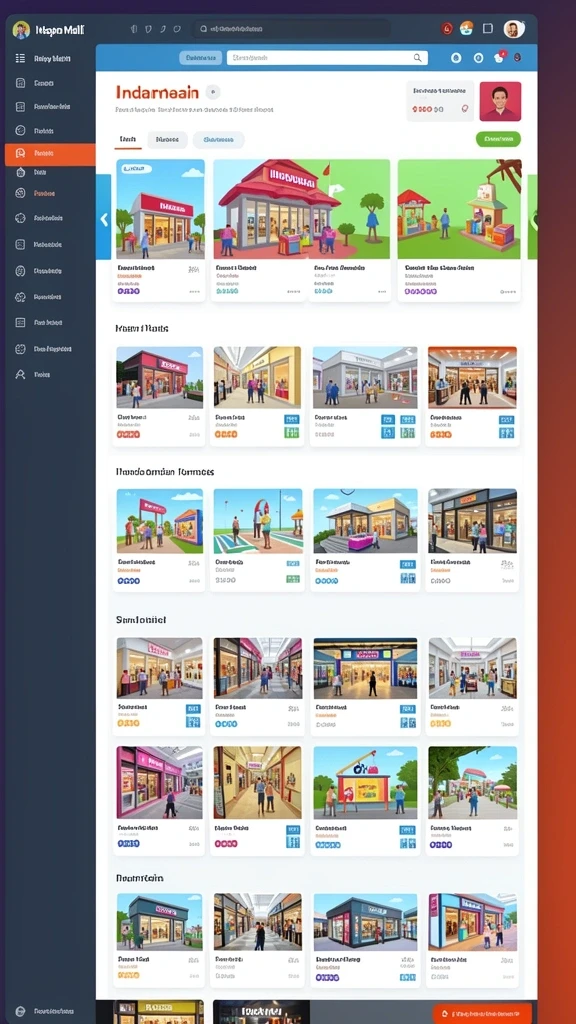Click the left carousel arrow on the featured banner
576x1024 pixels.
[x=104, y=220]
